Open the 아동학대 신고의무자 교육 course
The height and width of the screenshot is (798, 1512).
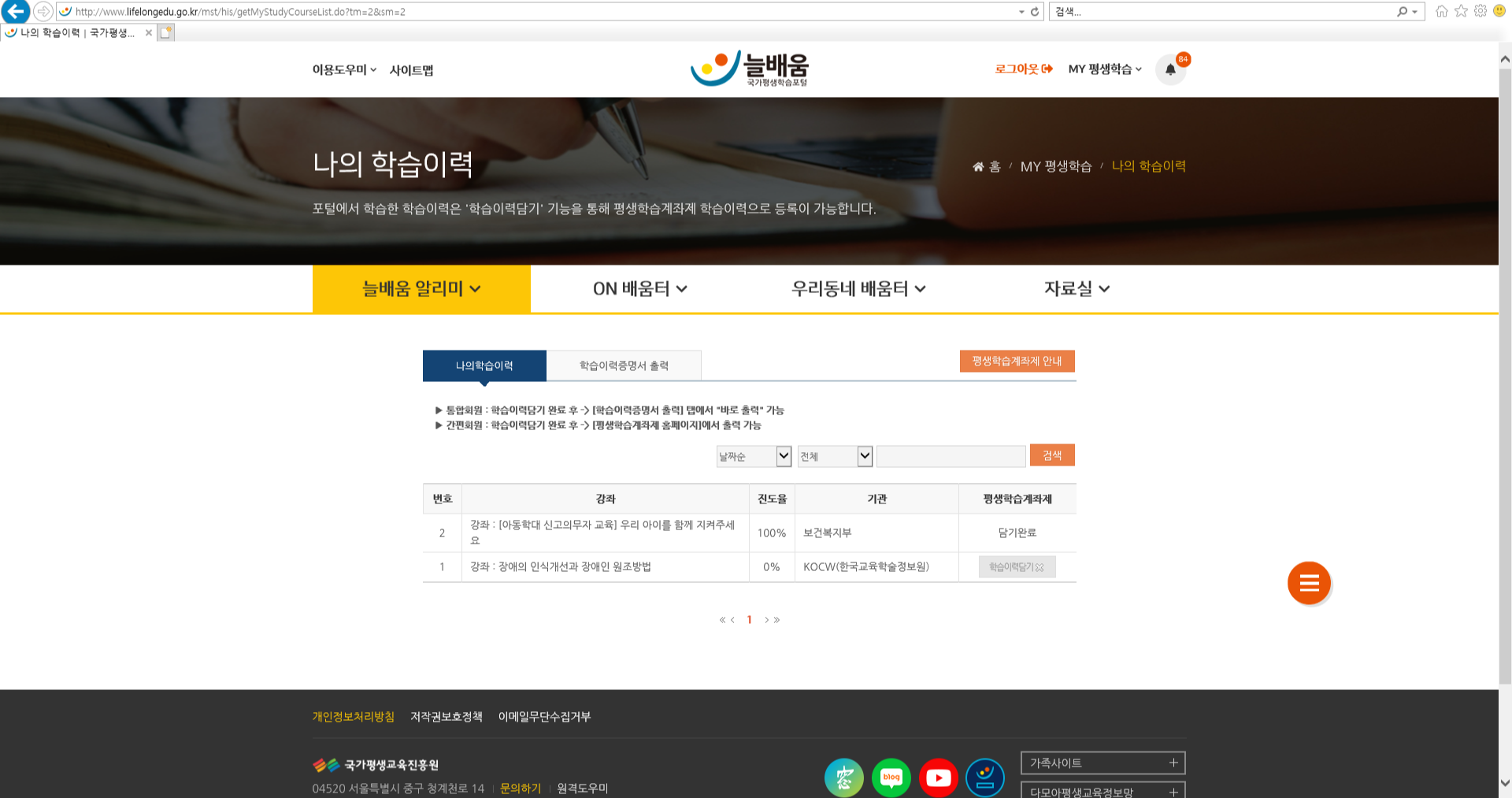603,533
